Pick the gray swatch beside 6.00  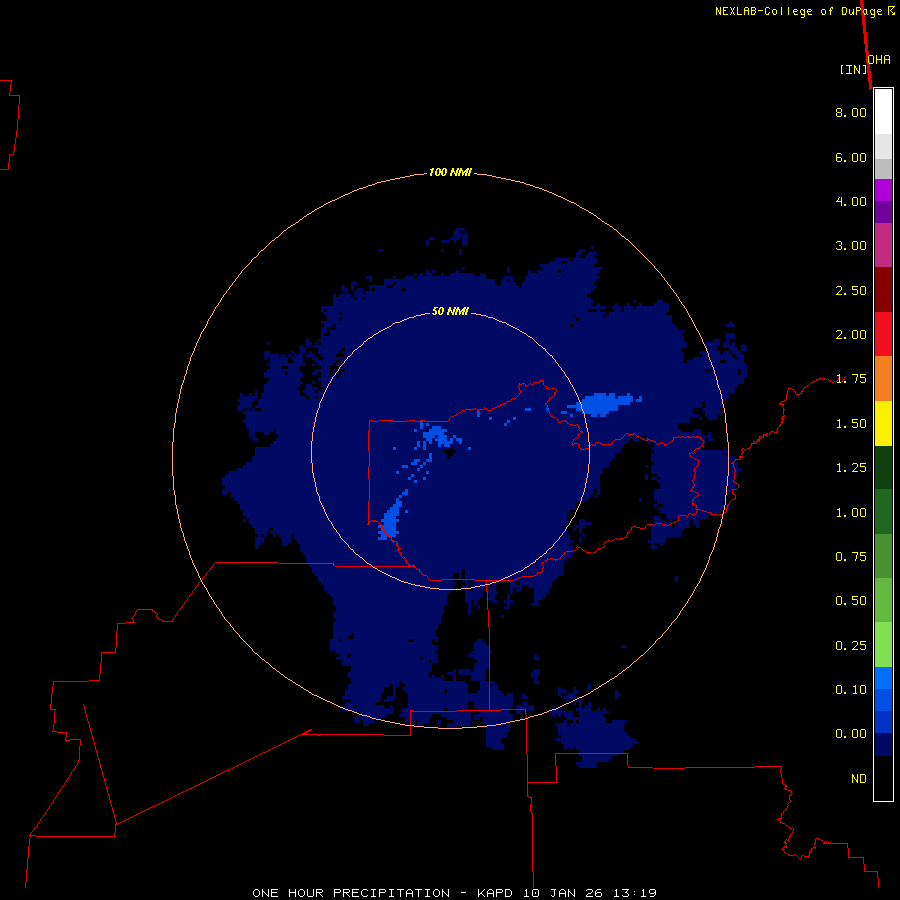pyautogui.click(x=883, y=168)
